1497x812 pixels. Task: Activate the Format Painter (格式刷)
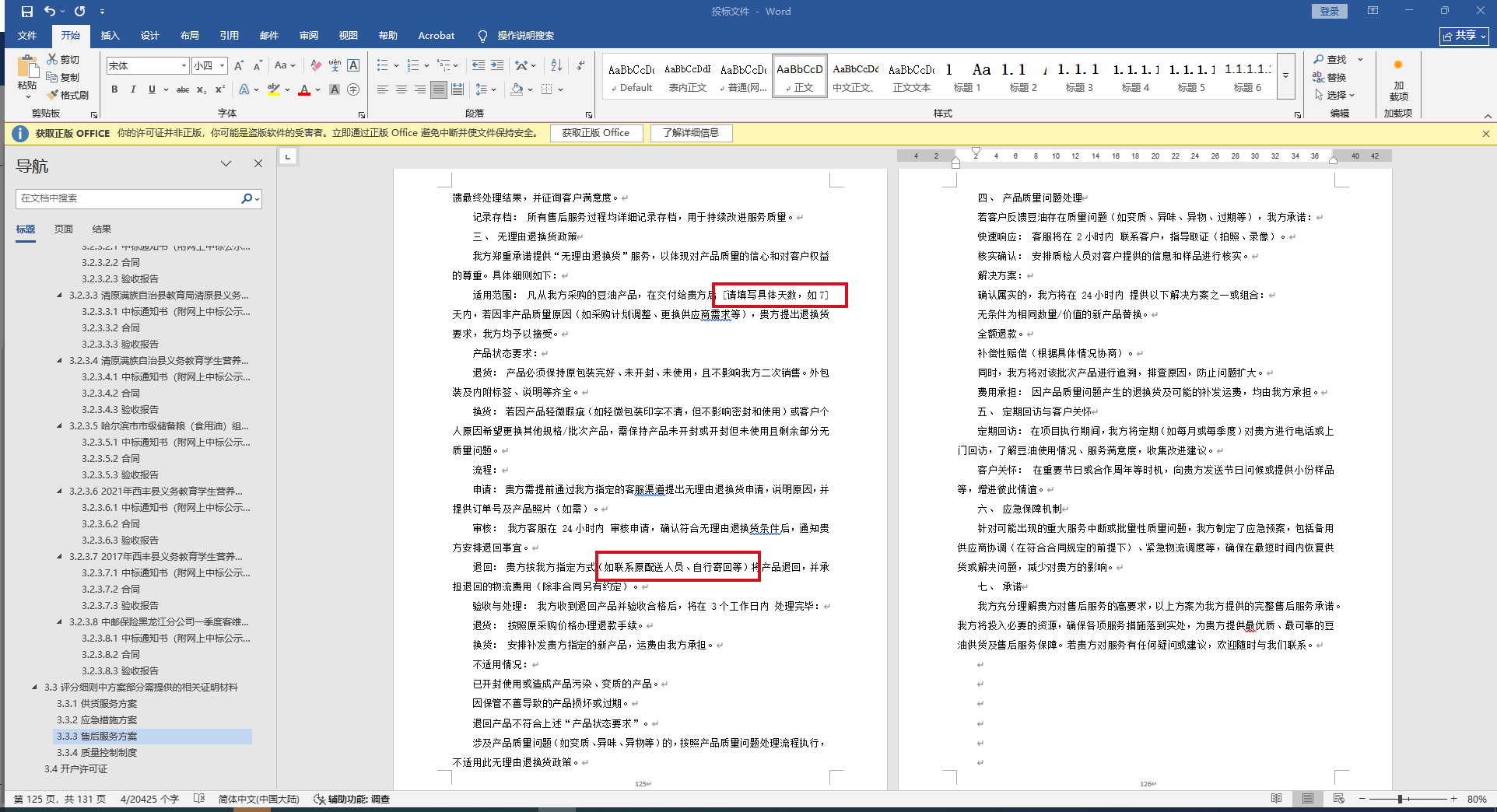tap(68, 95)
